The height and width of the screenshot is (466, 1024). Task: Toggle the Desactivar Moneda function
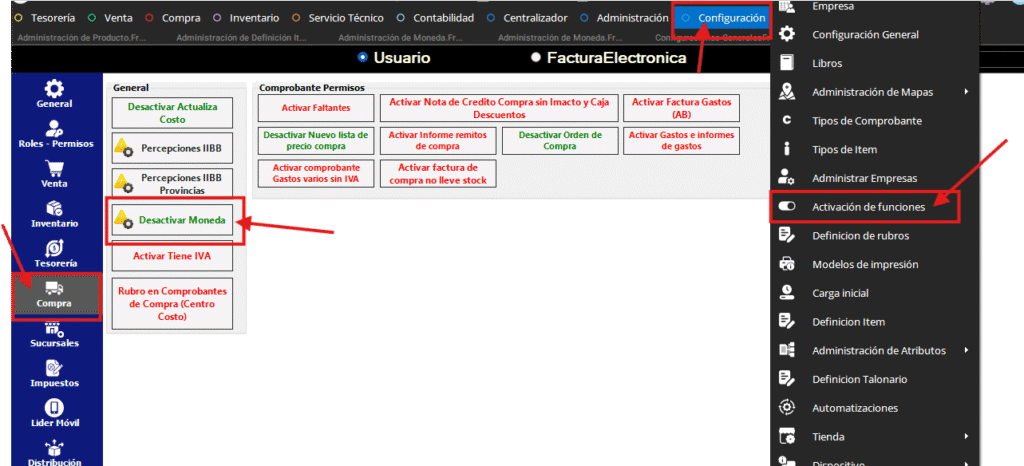click(x=173, y=219)
